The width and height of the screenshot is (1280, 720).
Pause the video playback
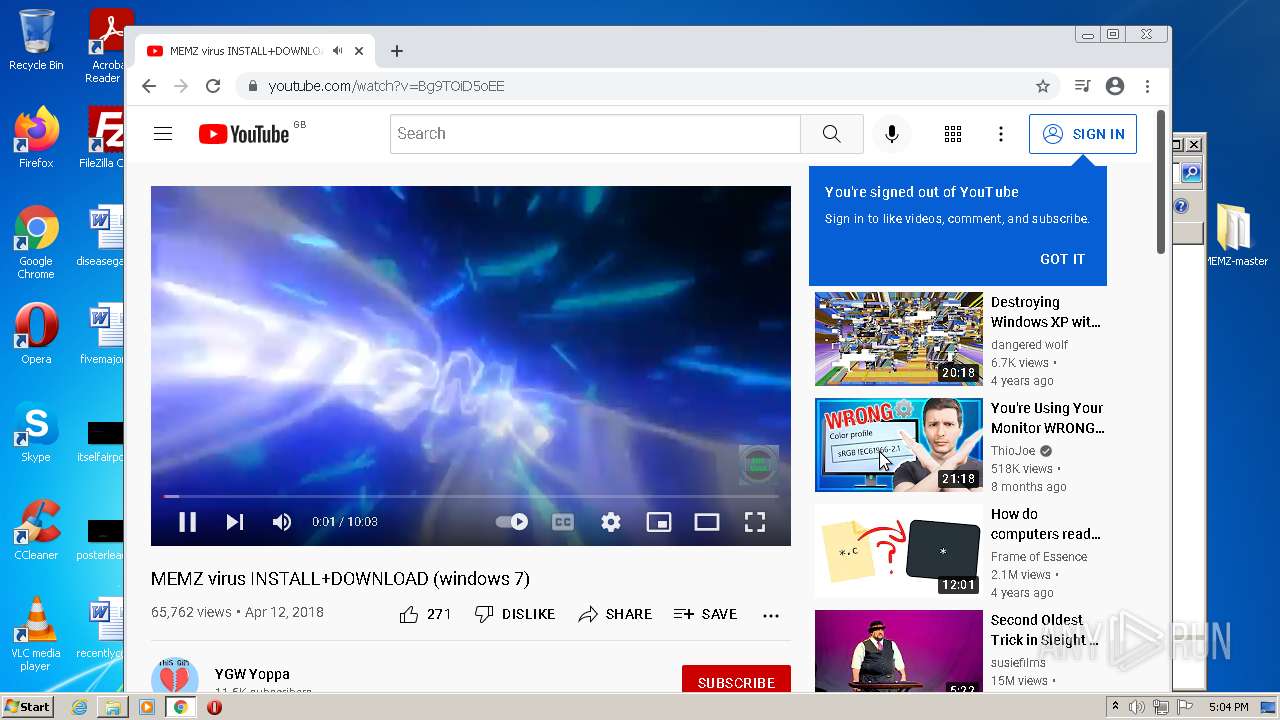click(x=187, y=522)
